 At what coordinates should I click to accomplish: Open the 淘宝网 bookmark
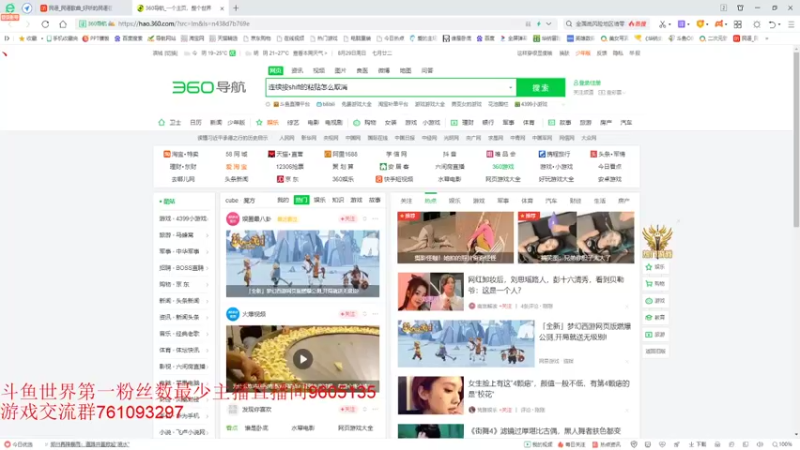[193, 38]
